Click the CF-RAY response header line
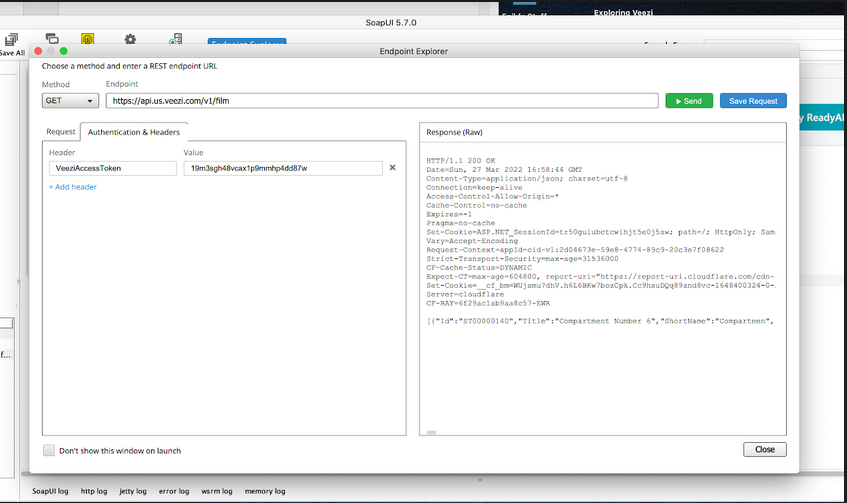The image size is (847, 503). coord(488,304)
